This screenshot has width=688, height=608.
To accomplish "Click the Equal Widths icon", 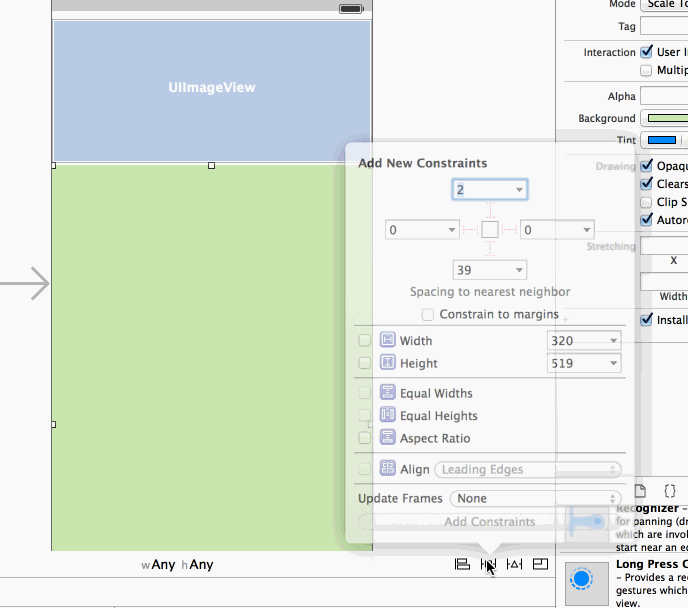I will [x=387, y=393].
